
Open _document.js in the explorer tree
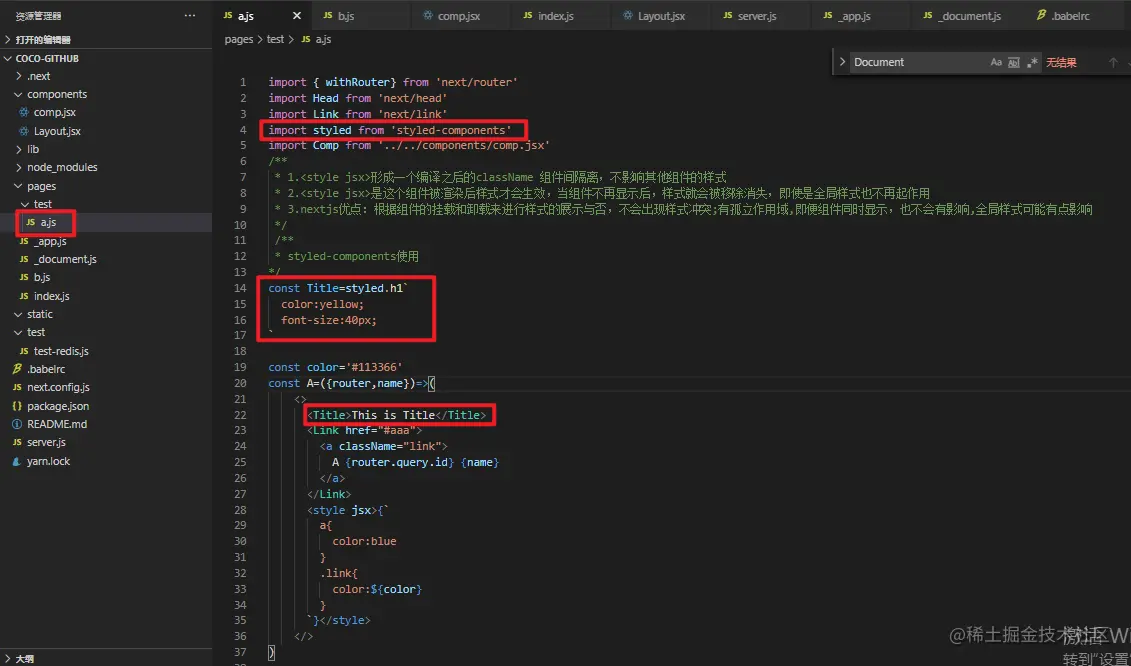[107, 259]
